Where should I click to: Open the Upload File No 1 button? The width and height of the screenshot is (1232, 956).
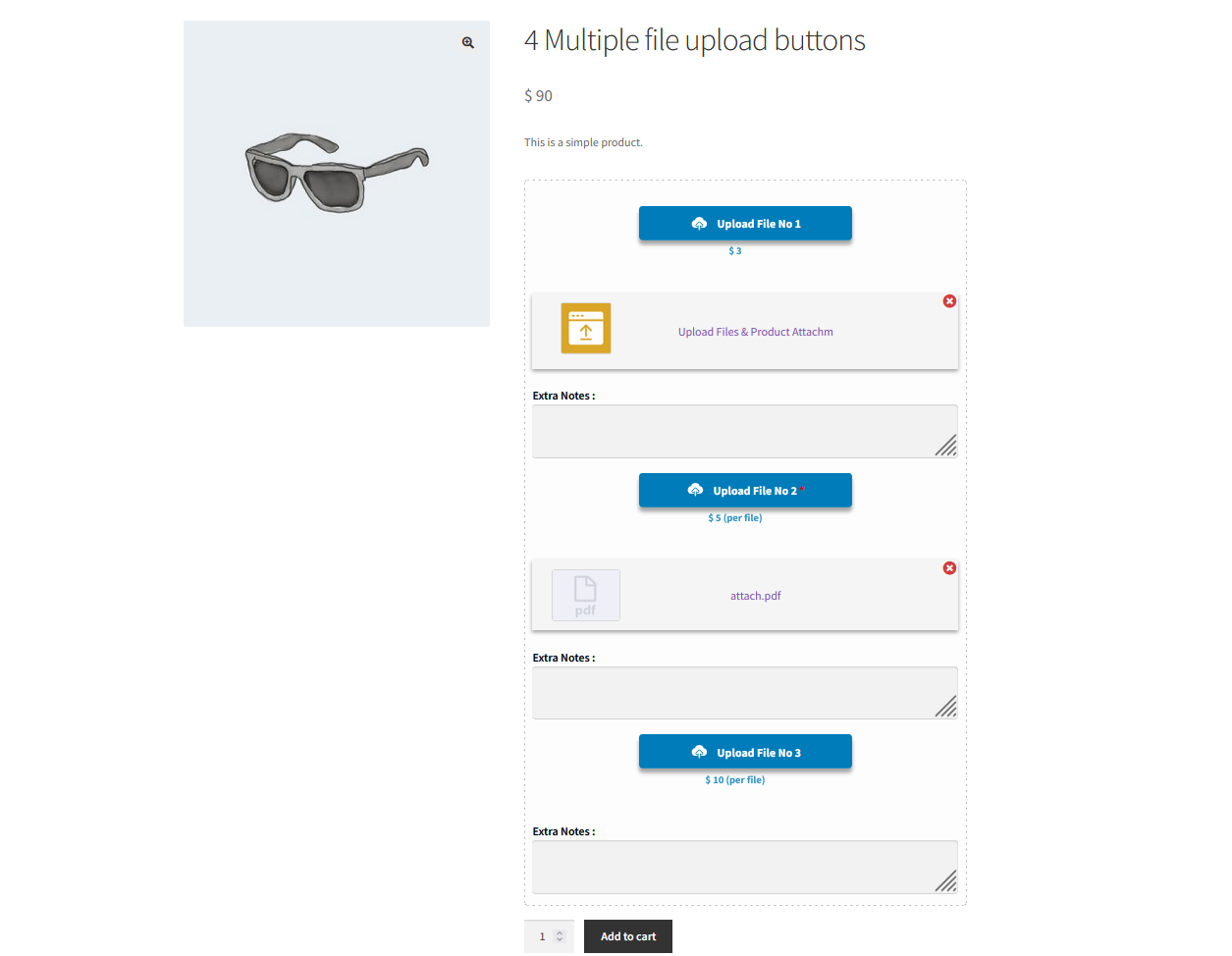(745, 223)
